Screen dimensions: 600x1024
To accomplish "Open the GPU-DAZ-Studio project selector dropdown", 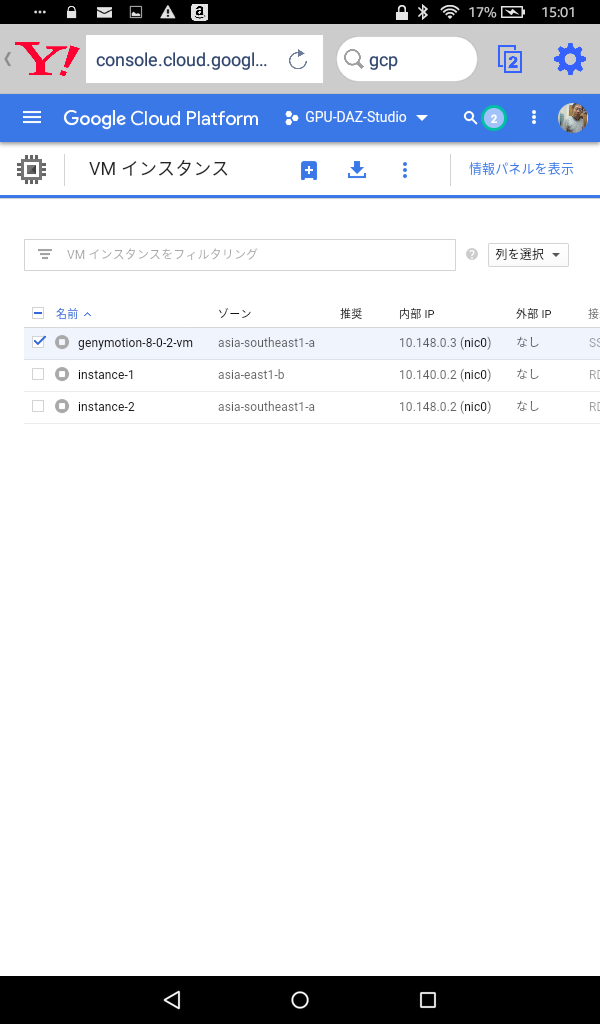I will [356, 118].
